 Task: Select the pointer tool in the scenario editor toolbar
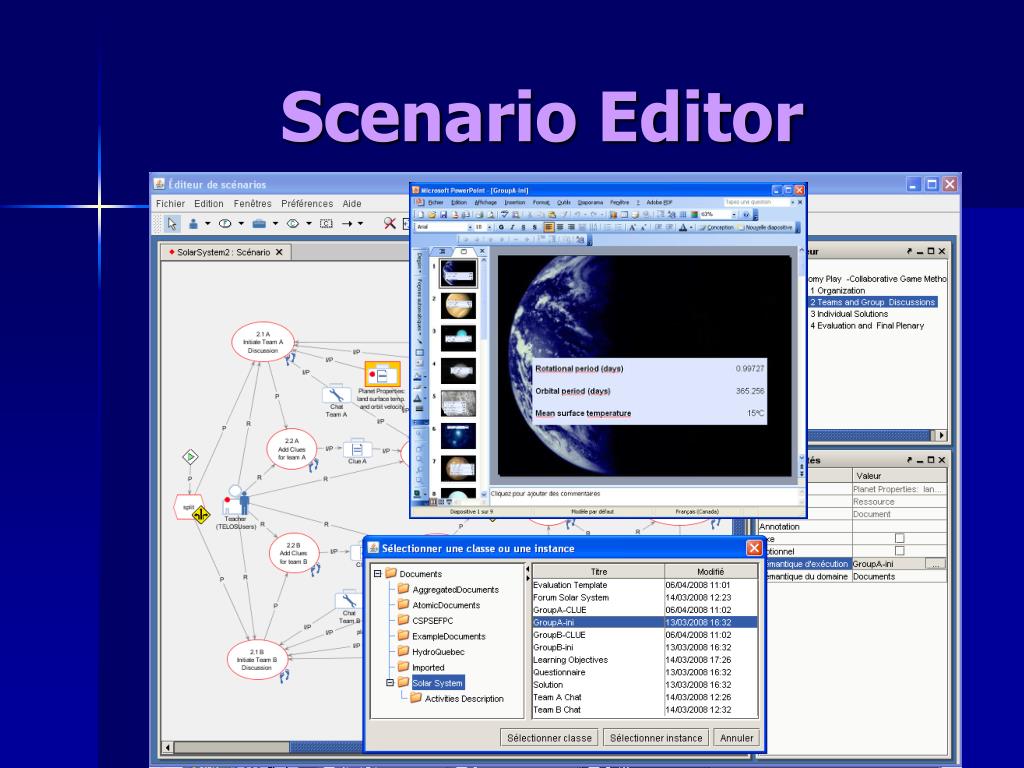pos(172,223)
